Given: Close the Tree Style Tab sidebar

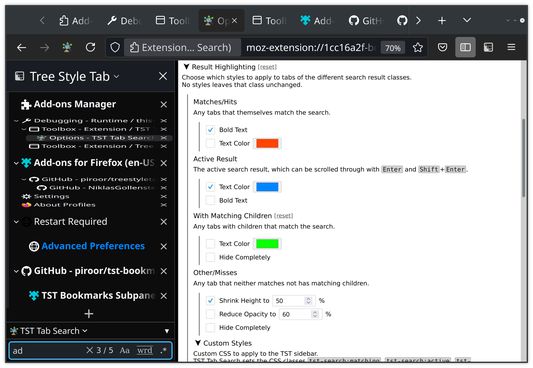Looking at the screenshot, I should [x=163, y=76].
